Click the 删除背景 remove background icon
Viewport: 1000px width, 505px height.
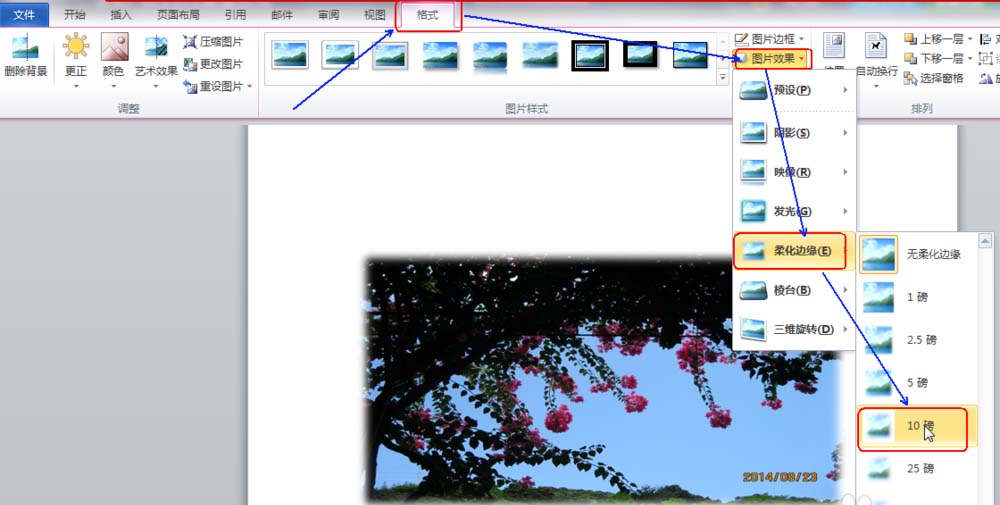25,56
